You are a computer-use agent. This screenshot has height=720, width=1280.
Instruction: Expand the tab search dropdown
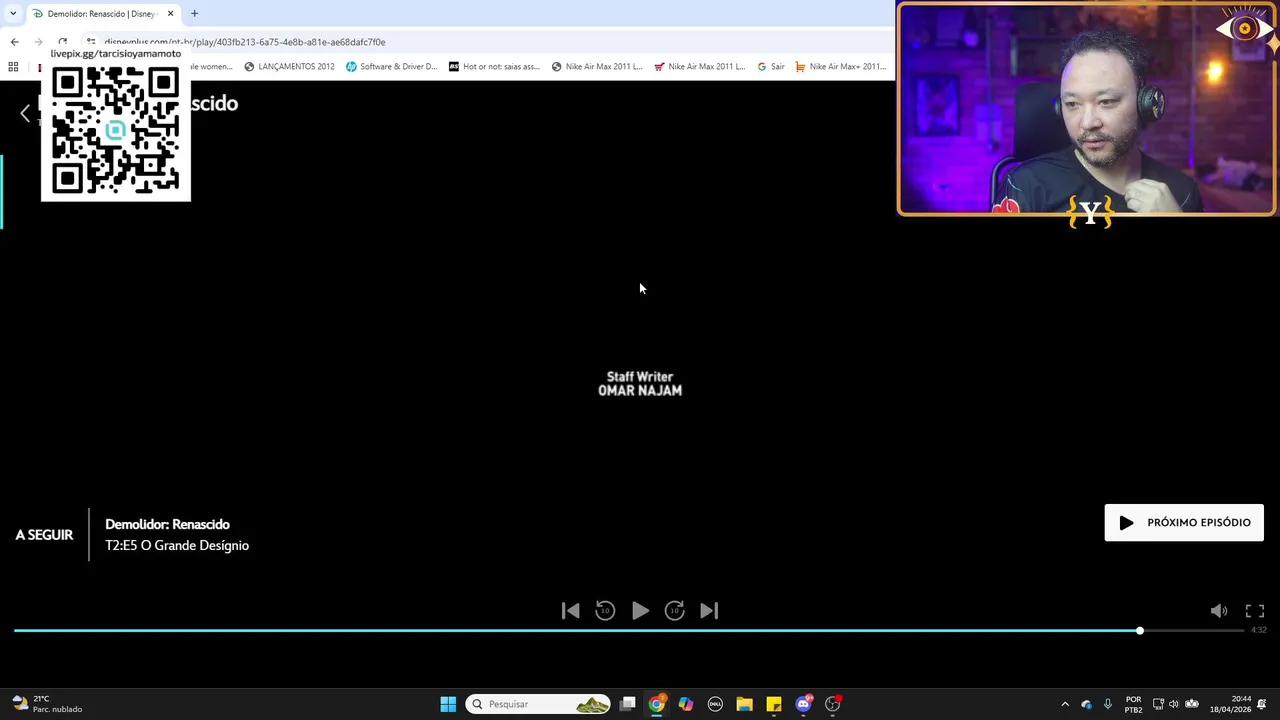(13, 14)
